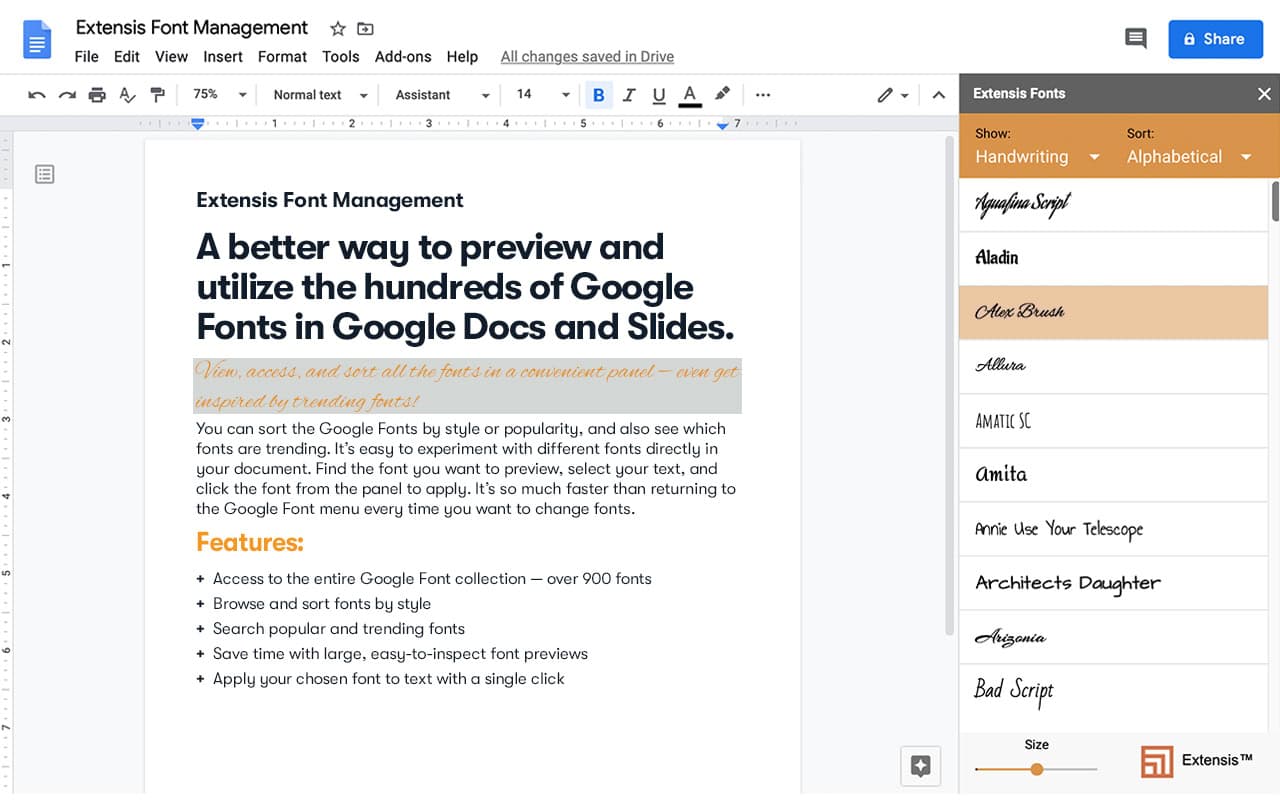Open the highlight color tool
The height and width of the screenshot is (800, 1280).
722,94
